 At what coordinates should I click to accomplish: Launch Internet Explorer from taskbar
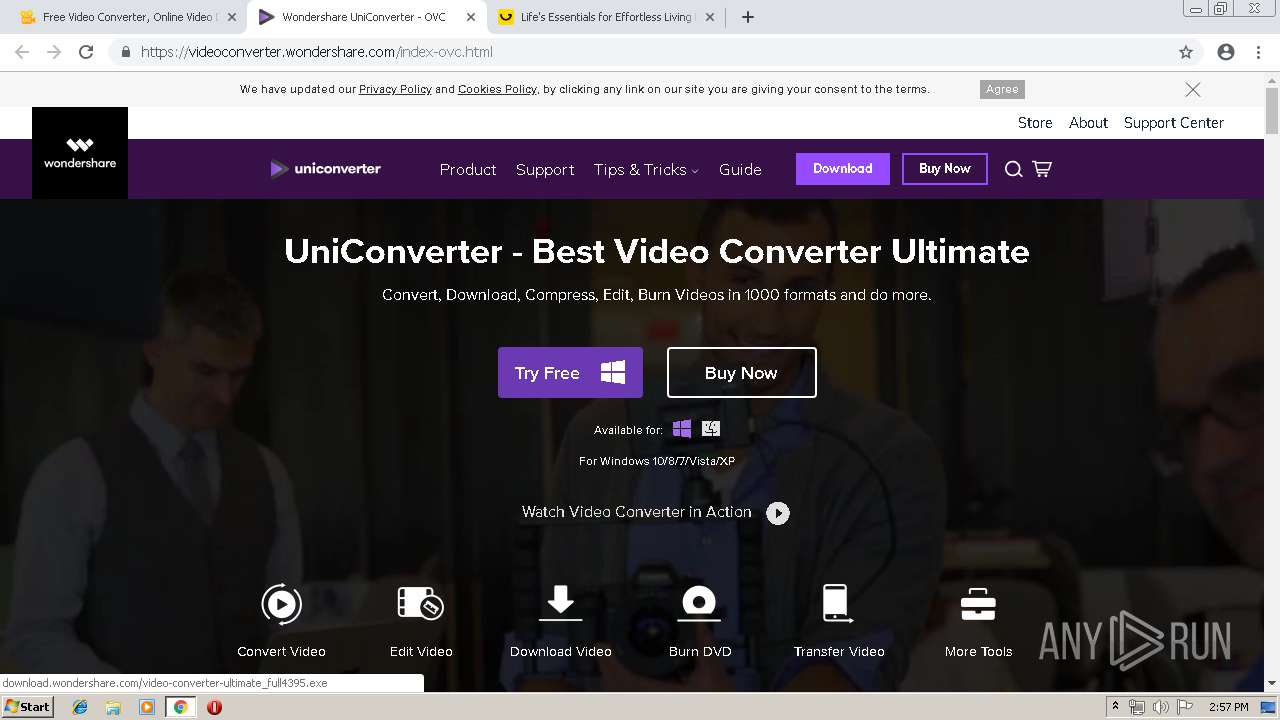click(80, 707)
